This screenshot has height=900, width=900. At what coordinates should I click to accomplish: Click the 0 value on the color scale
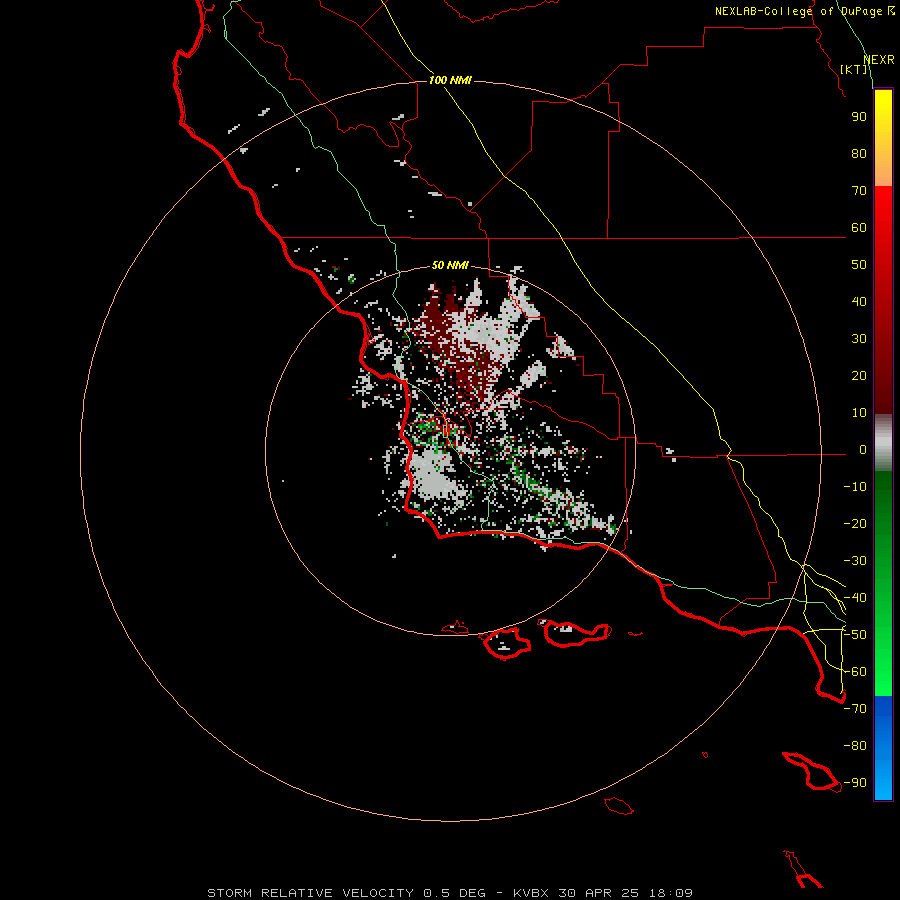pos(863,449)
